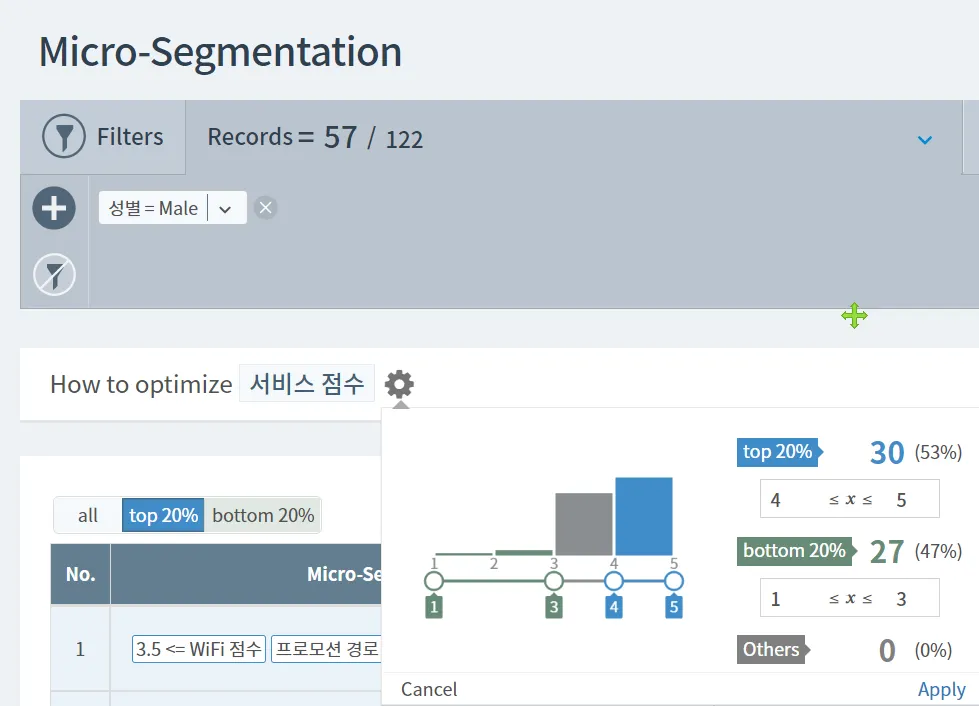
Task: Select the bottom 20% segment tab
Action: pyautogui.click(x=263, y=515)
